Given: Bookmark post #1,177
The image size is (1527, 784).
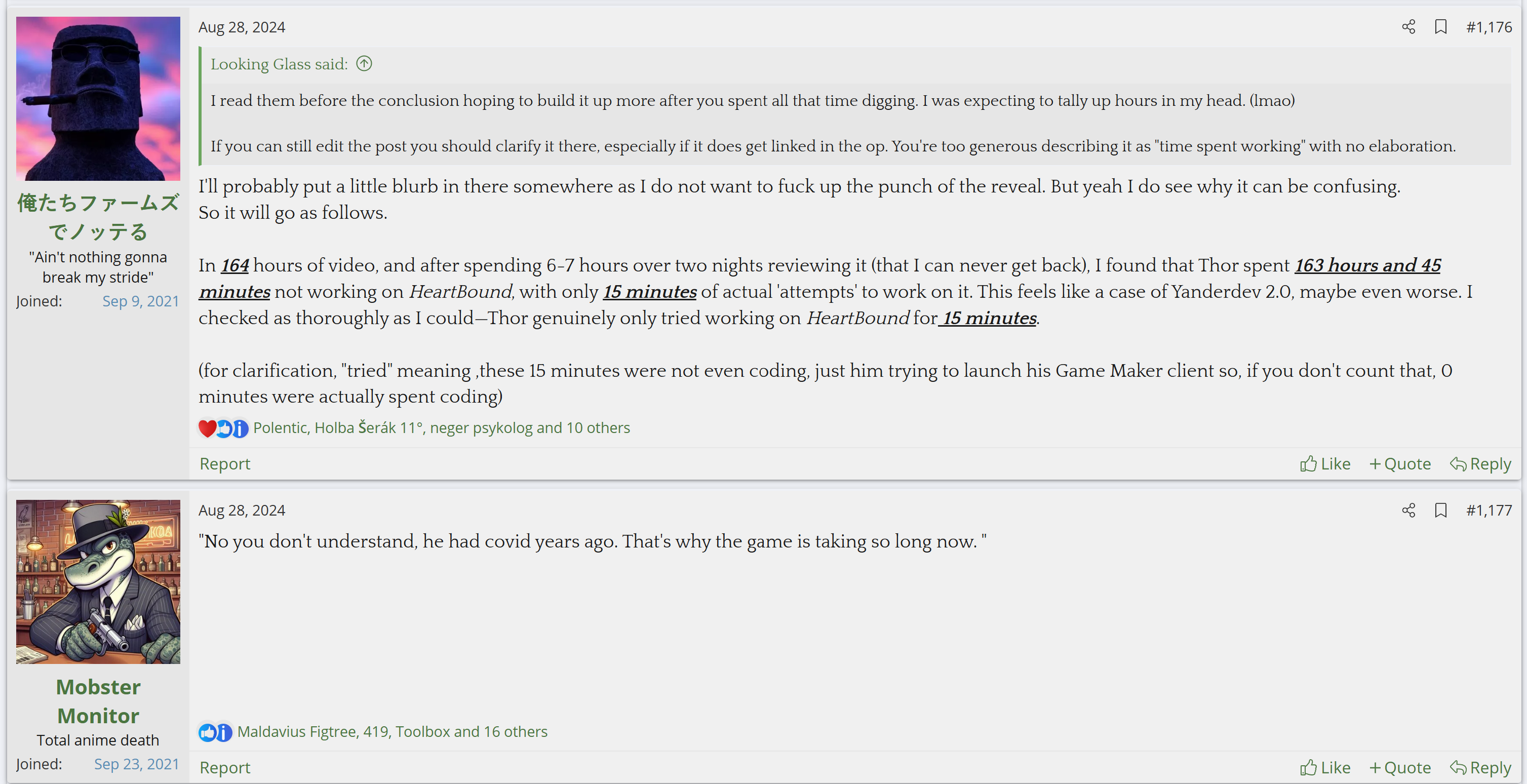Looking at the screenshot, I should point(1440,510).
